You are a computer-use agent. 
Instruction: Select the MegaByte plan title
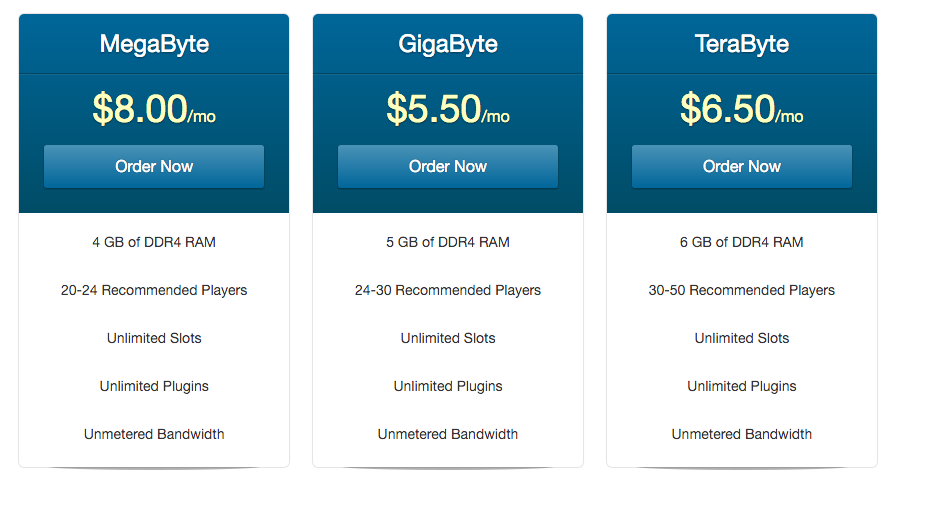pos(154,44)
